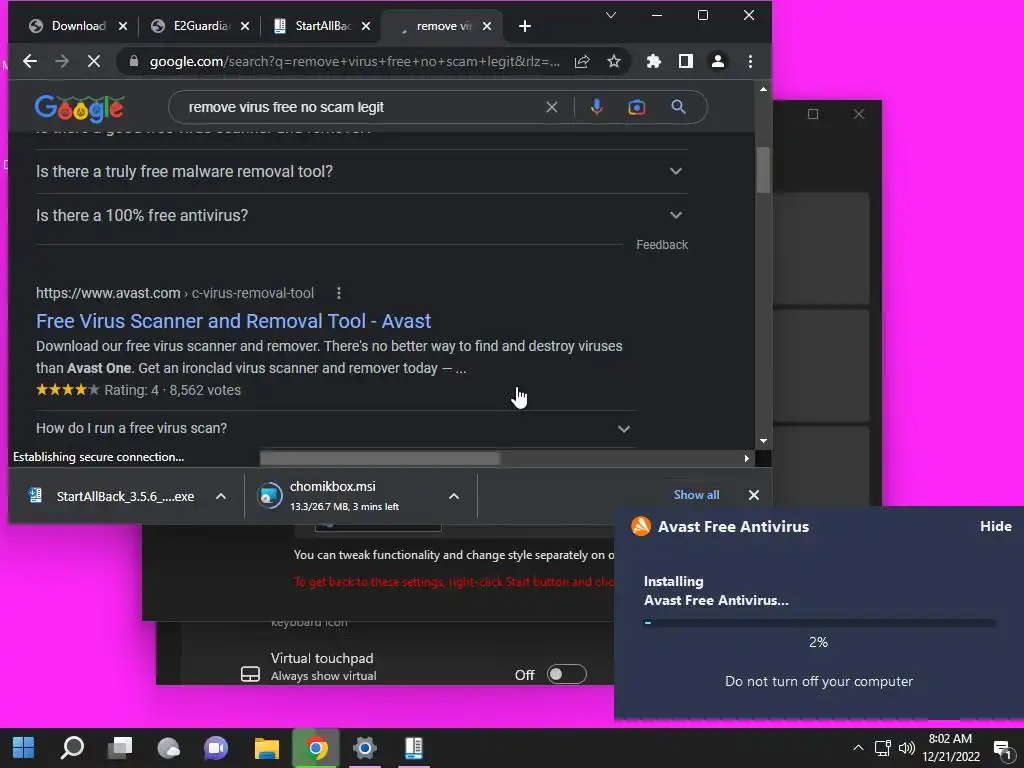Click the Avast Free Antivirus logo

pos(641,526)
